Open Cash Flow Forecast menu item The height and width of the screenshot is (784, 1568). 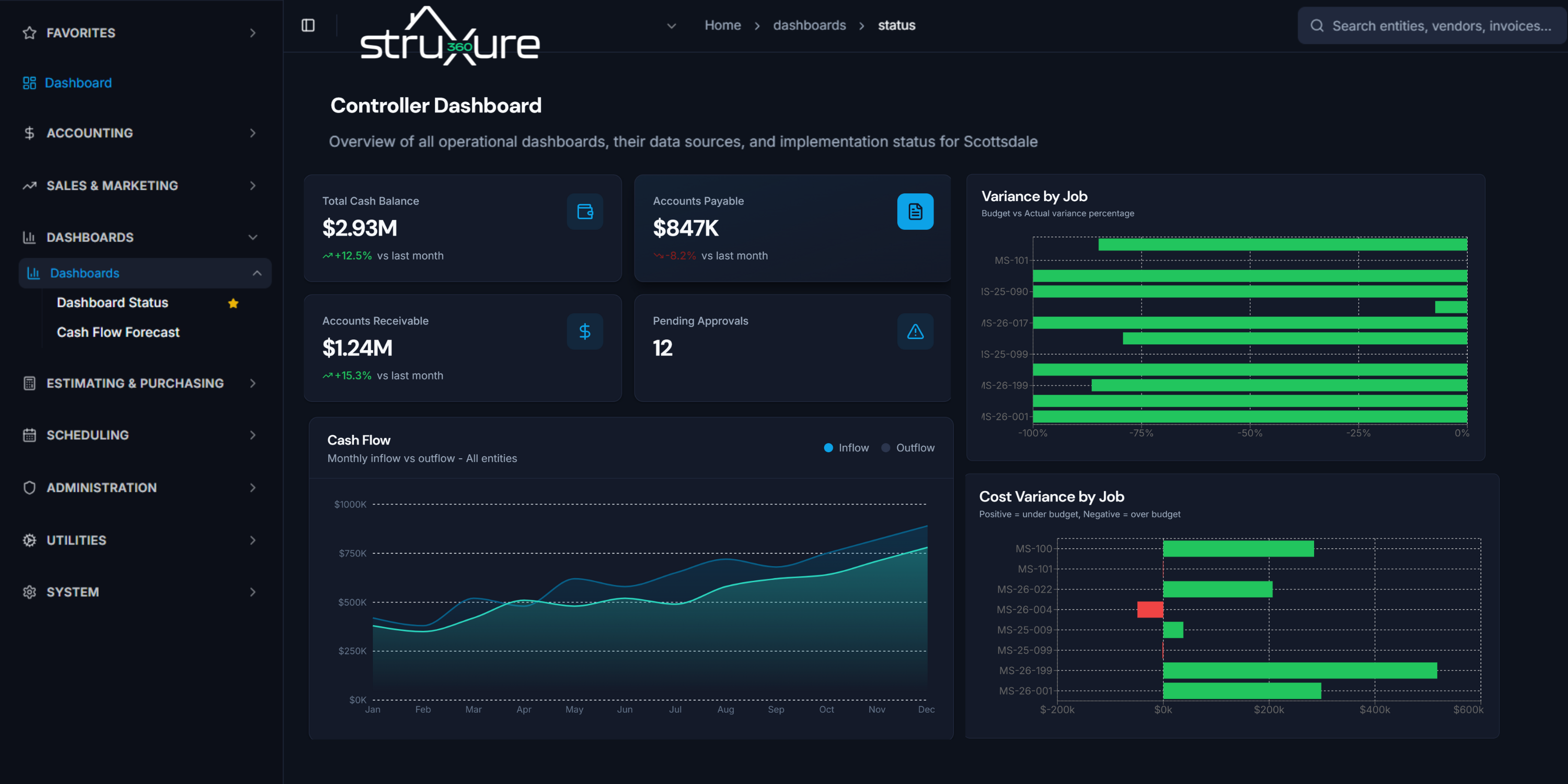click(x=118, y=332)
